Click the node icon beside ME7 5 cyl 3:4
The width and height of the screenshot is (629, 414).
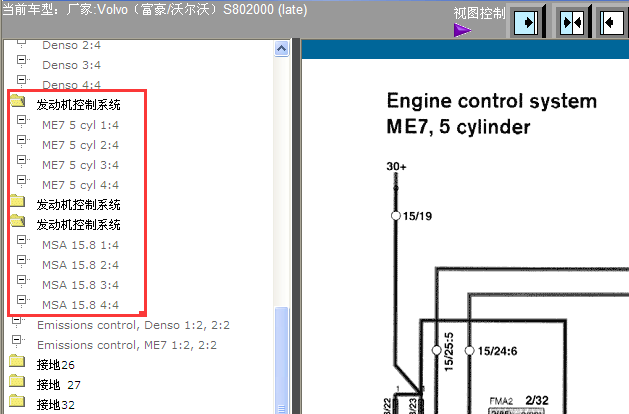pyautogui.click(x=22, y=160)
